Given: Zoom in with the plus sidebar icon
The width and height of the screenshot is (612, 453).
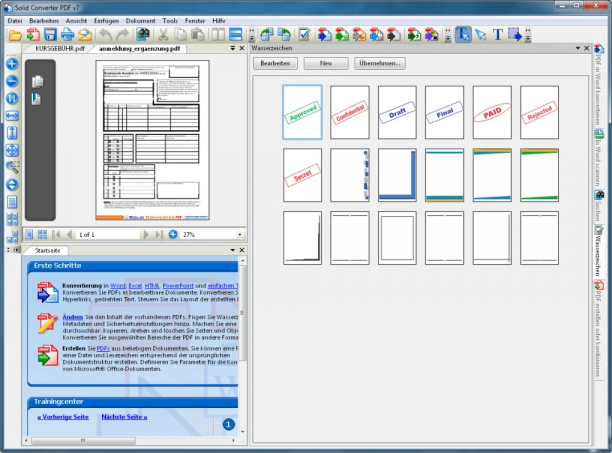Looking at the screenshot, I should click(x=12, y=64).
